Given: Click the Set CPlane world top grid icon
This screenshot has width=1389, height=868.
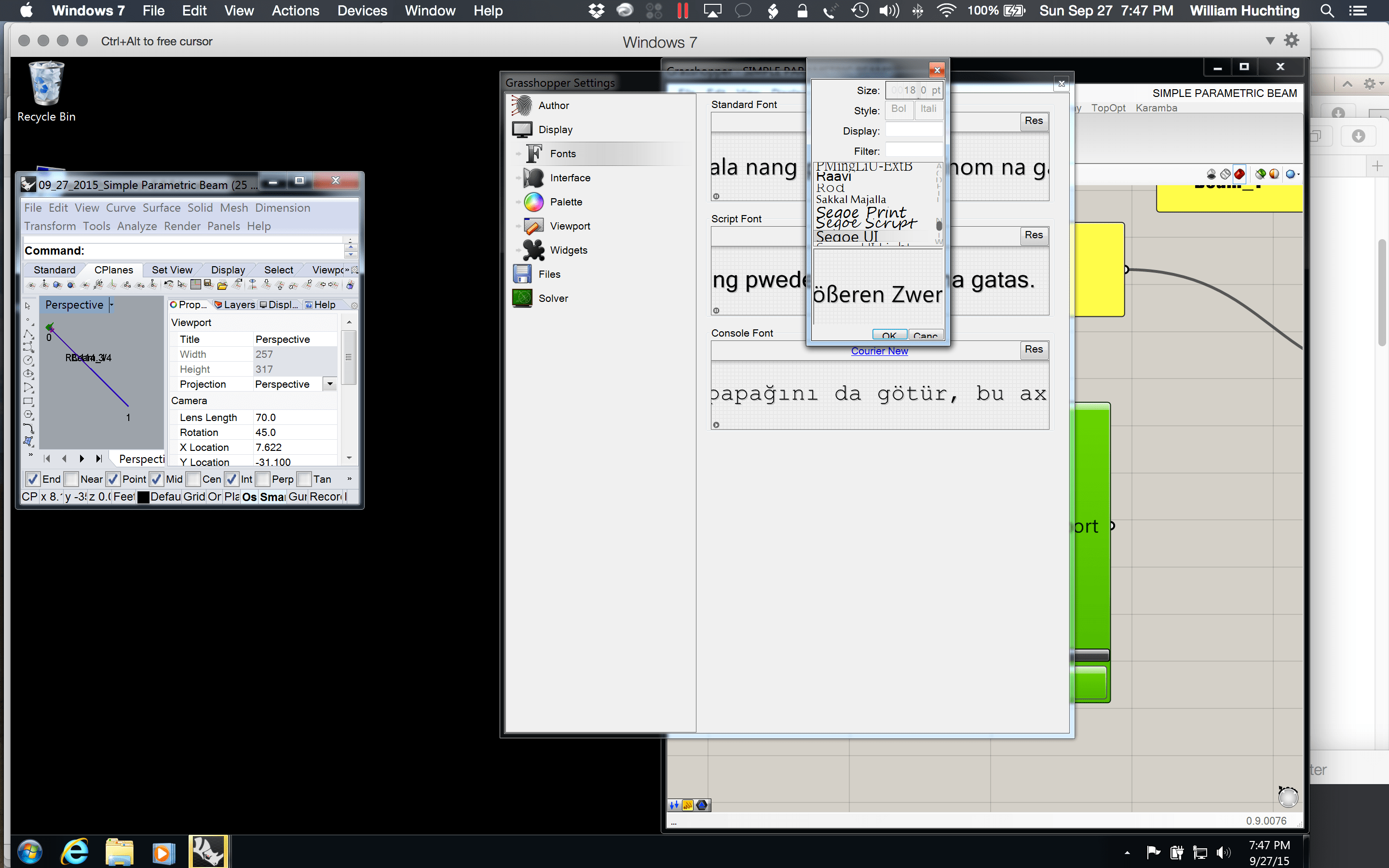Looking at the screenshot, I should [196, 285].
